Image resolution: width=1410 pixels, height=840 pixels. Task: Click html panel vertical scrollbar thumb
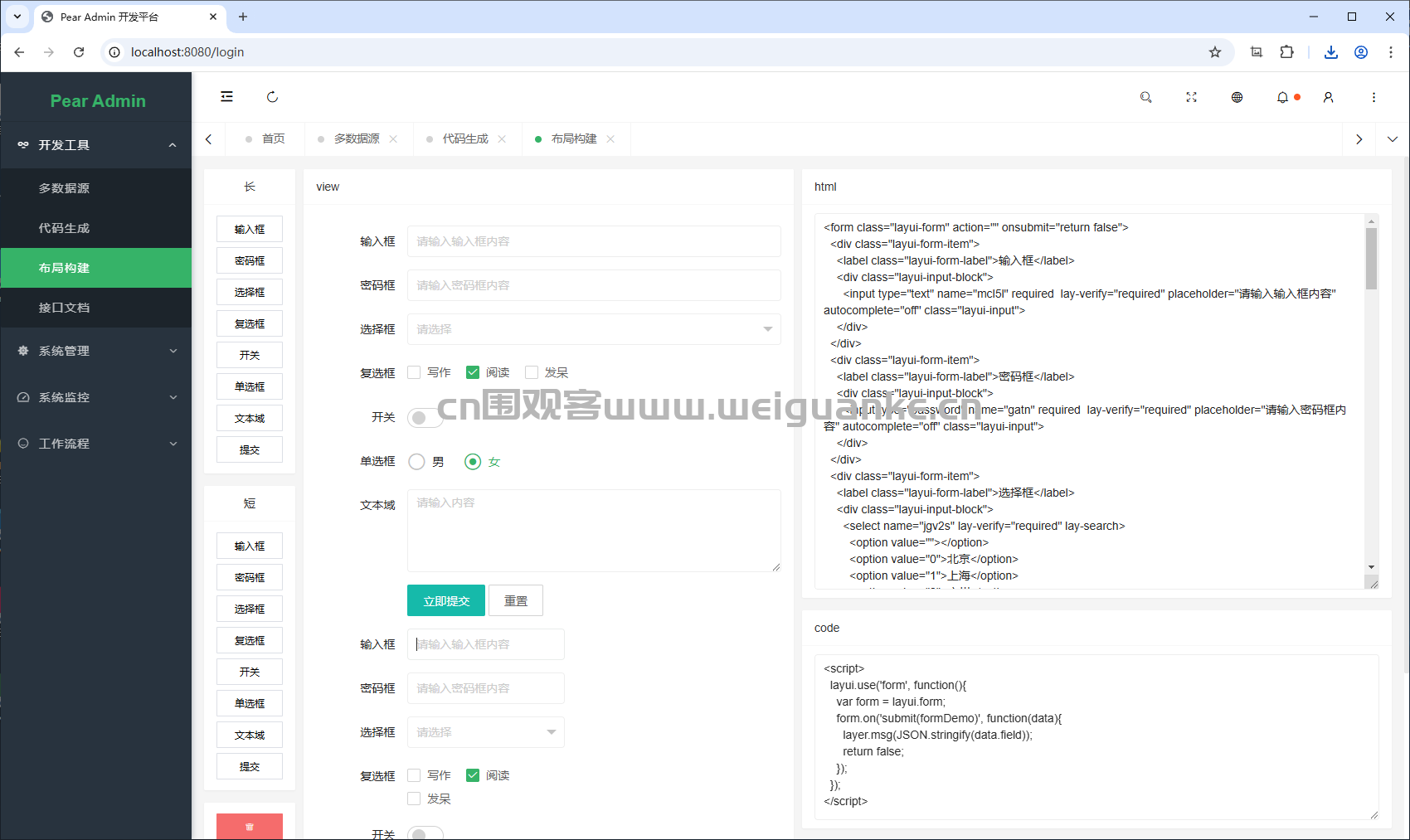[x=1371, y=259]
